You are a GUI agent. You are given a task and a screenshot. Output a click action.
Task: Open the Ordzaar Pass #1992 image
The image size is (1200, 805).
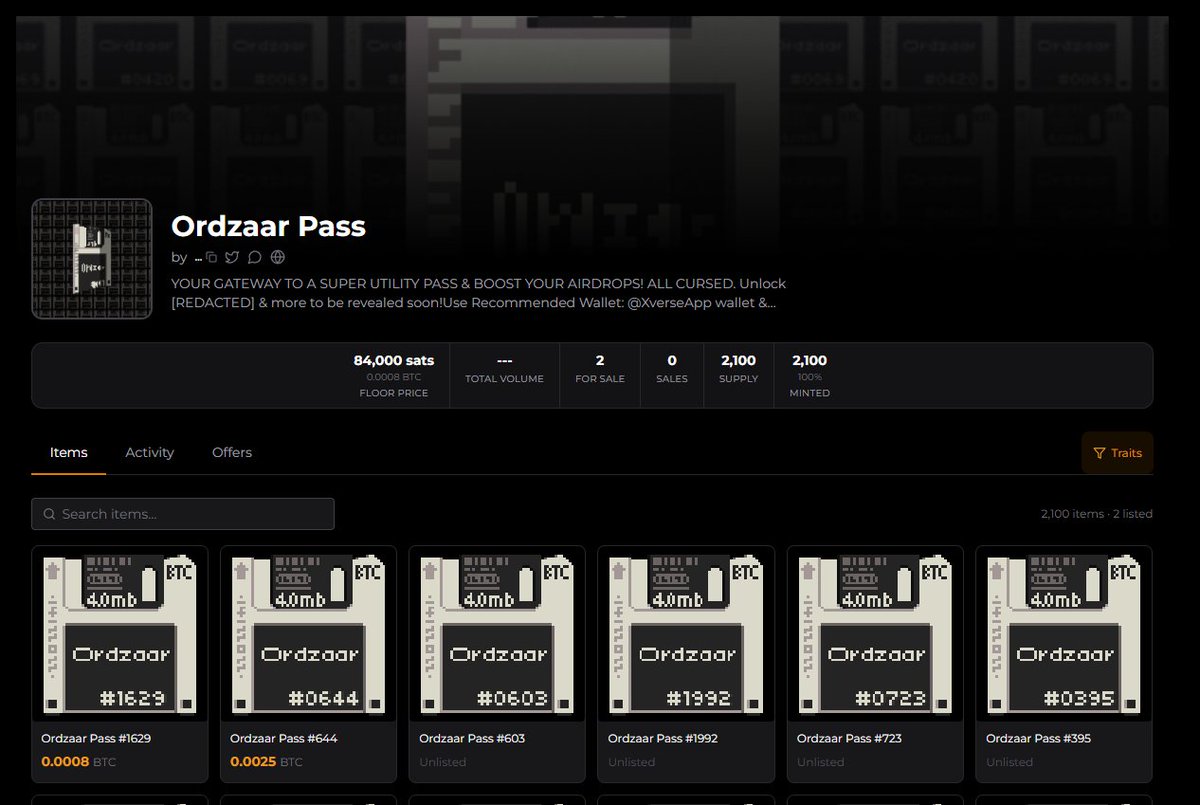point(686,634)
